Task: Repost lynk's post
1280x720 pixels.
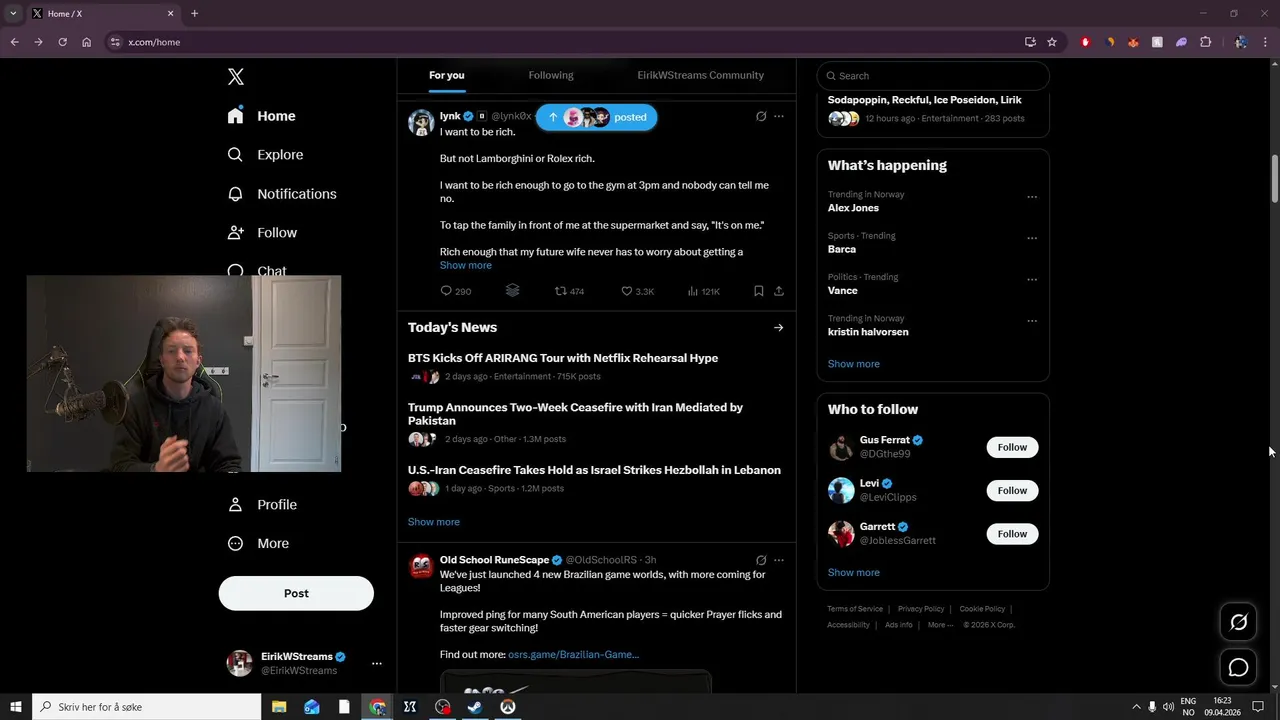Action: click(569, 291)
